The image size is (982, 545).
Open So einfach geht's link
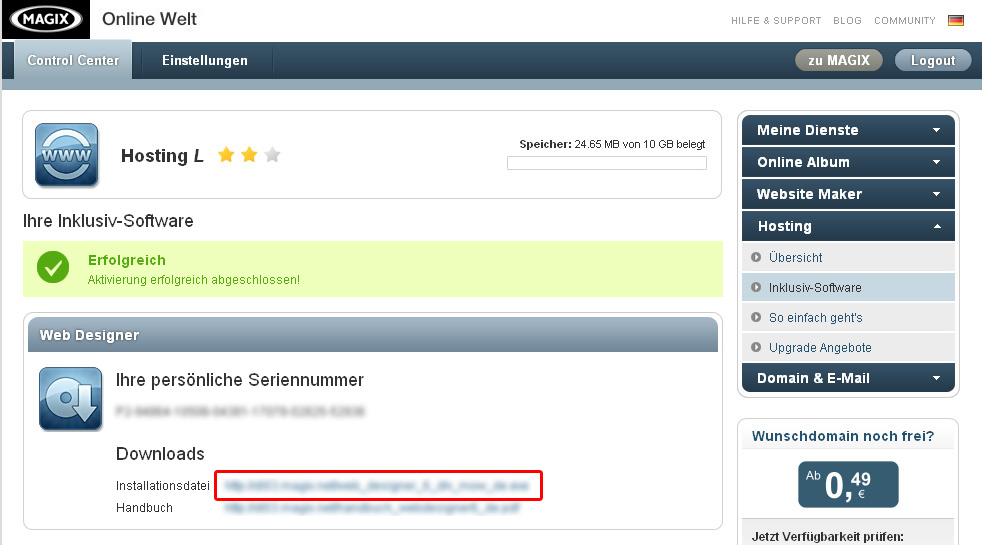coord(815,318)
